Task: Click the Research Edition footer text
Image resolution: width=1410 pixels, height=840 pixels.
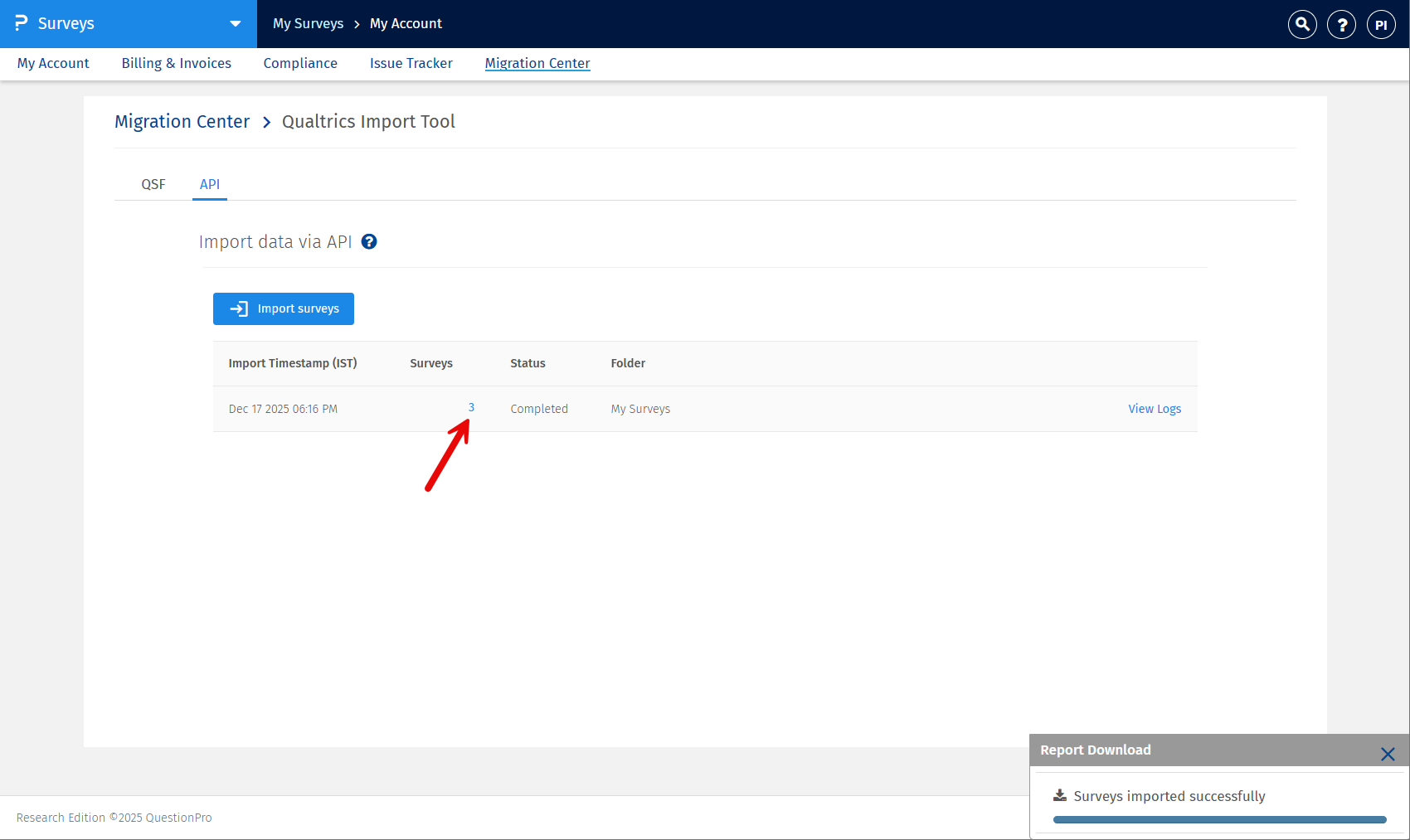Action: click(x=114, y=818)
